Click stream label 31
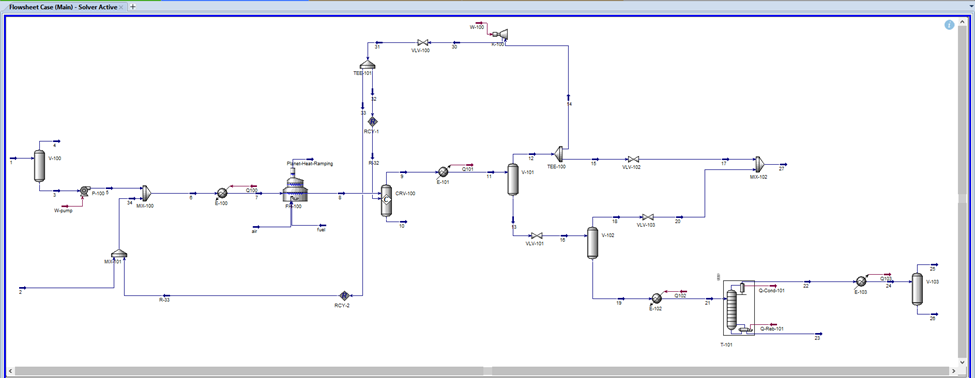 point(377,47)
